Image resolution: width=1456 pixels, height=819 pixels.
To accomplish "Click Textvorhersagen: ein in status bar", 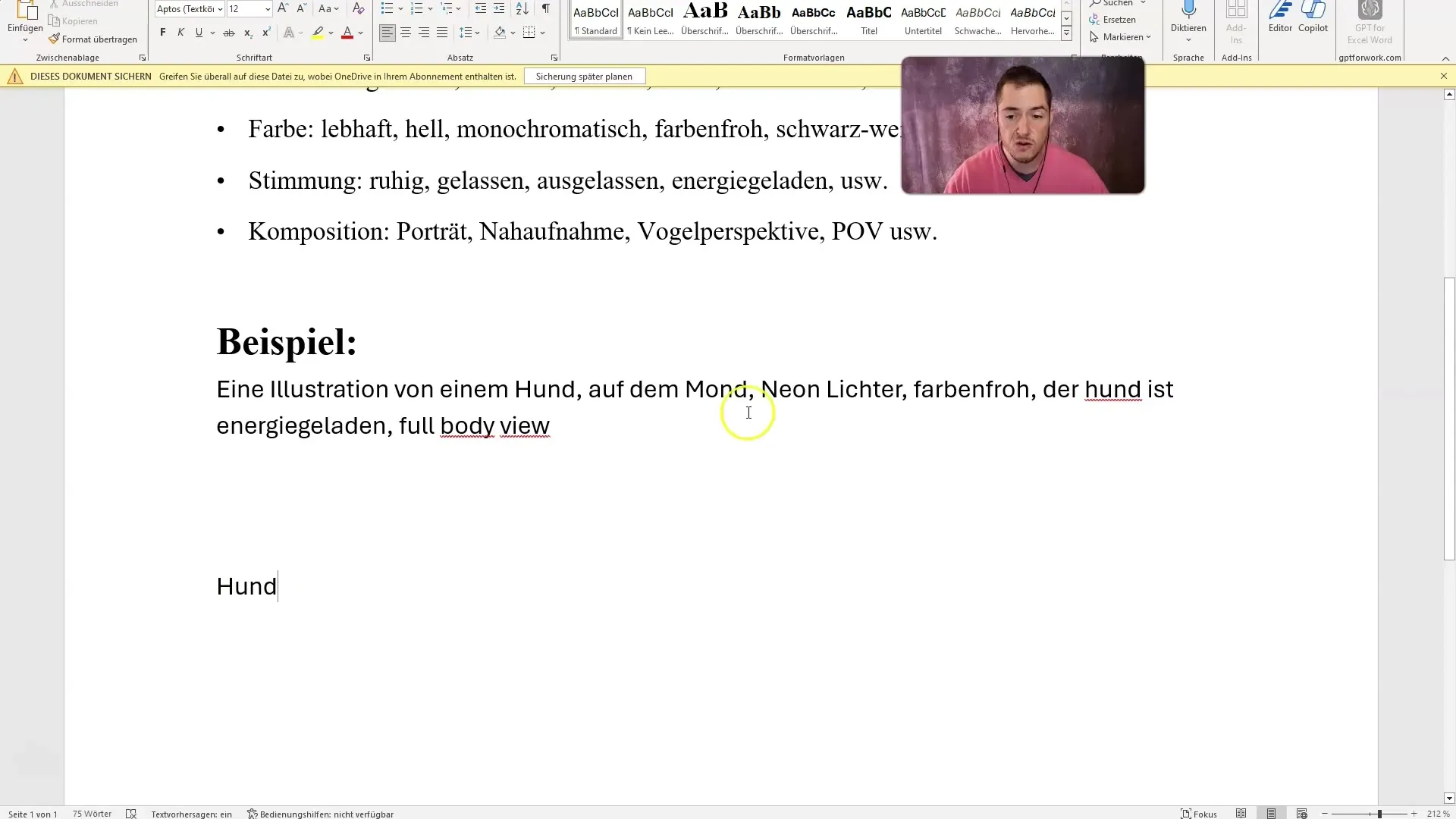I will [191, 814].
